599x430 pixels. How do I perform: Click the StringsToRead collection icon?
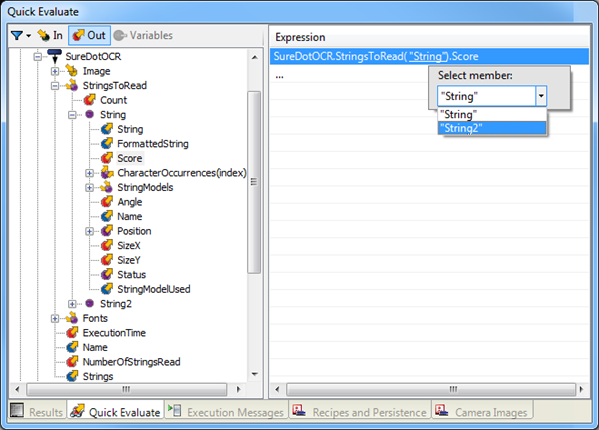(72, 85)
